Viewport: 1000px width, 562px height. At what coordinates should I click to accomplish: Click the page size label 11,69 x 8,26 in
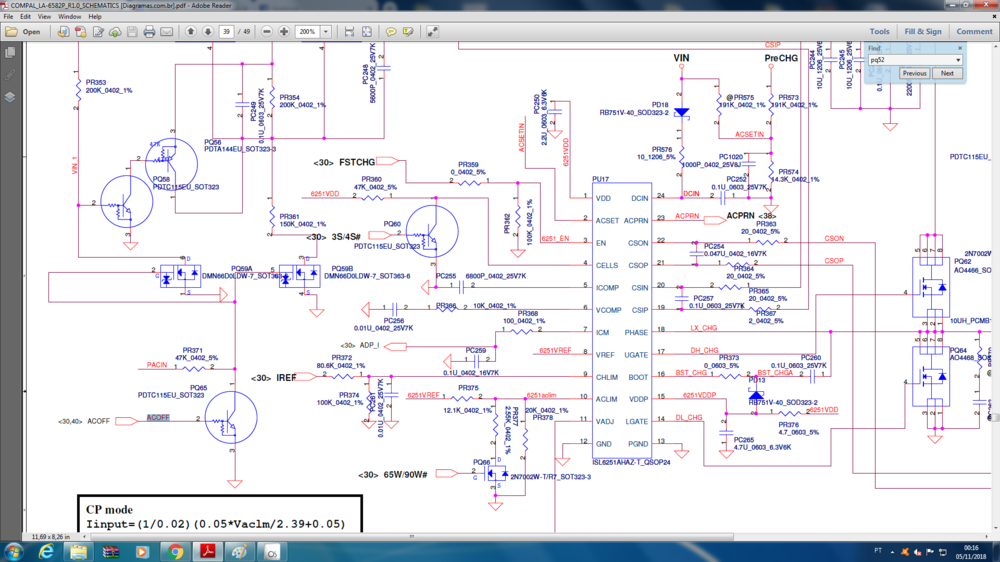(51, 536)
